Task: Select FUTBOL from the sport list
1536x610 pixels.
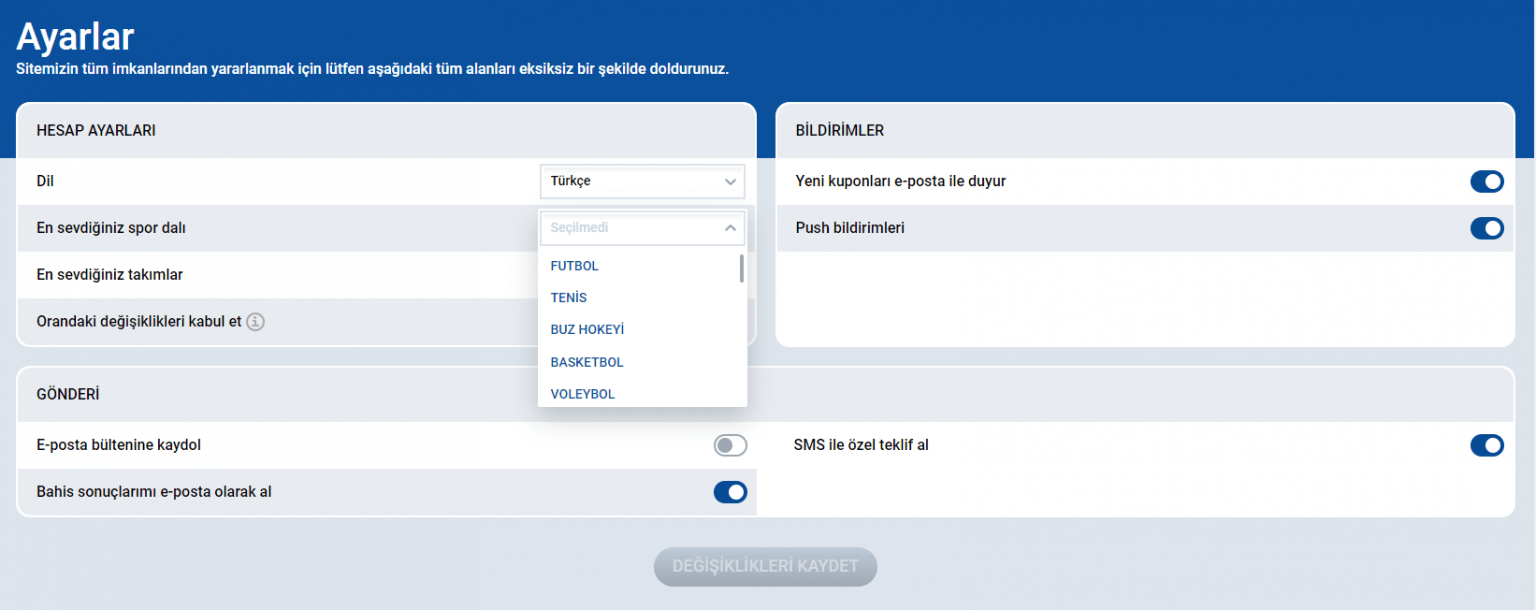Action: click(x=575, y=266)
